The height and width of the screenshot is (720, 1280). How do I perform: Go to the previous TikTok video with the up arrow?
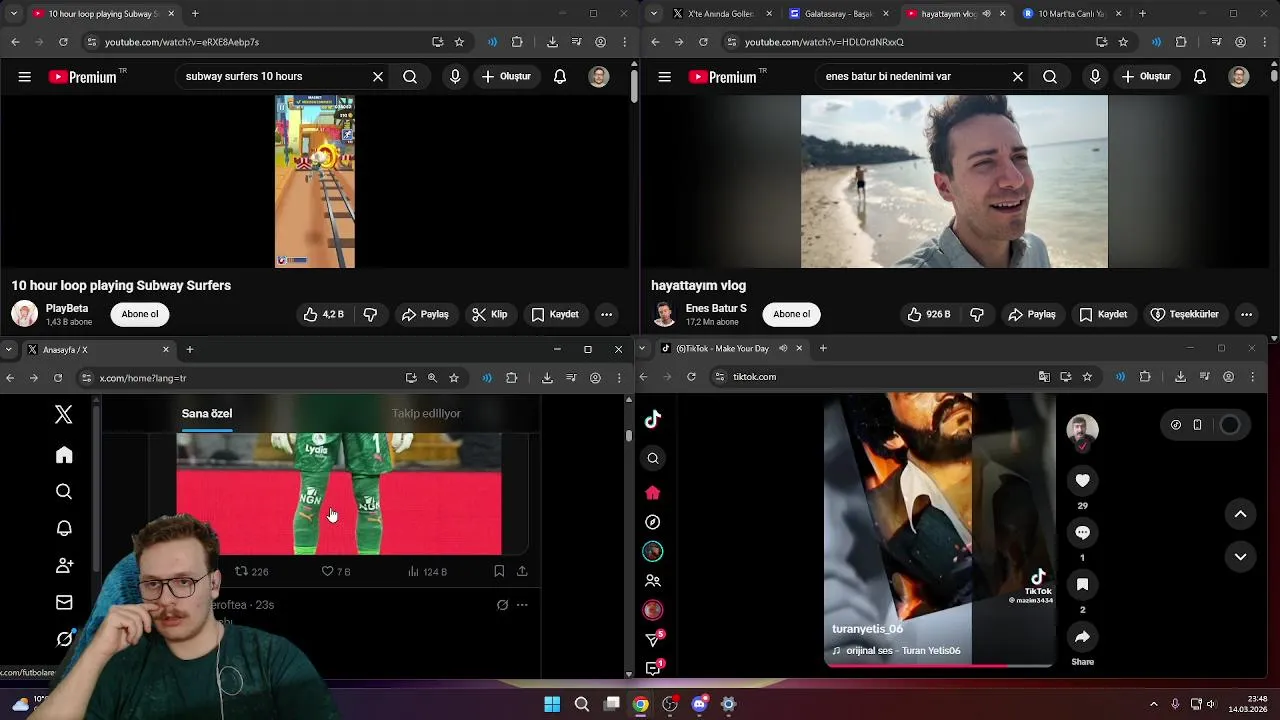coord(1240,514)
